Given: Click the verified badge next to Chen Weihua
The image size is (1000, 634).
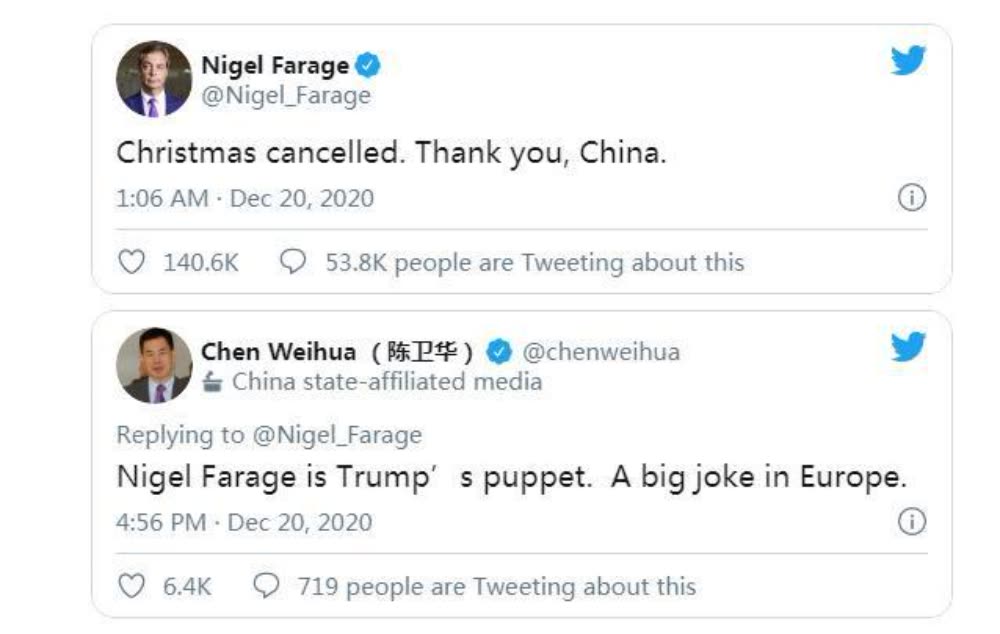Looking at the screenshot, I should click(499, 352).
